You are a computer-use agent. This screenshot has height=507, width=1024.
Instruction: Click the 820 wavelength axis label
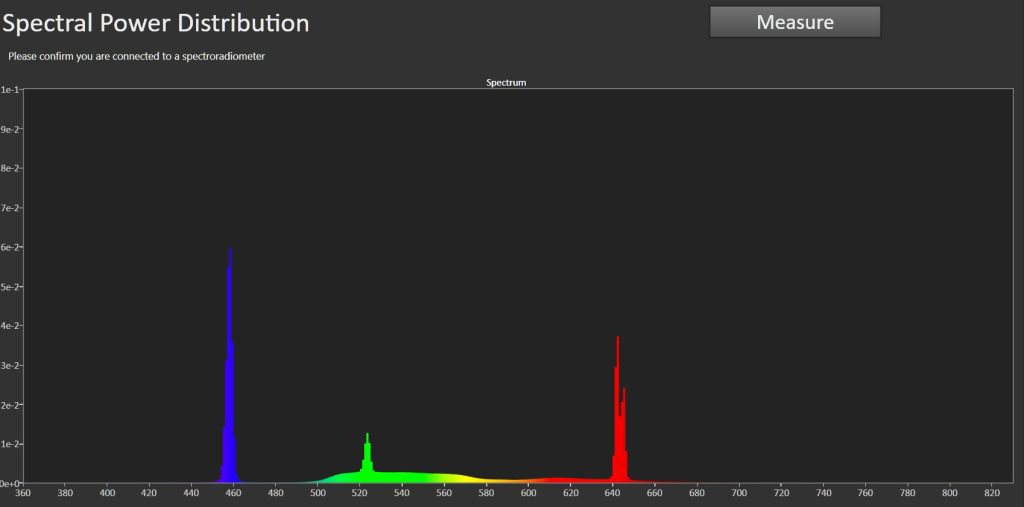(992, 493)
